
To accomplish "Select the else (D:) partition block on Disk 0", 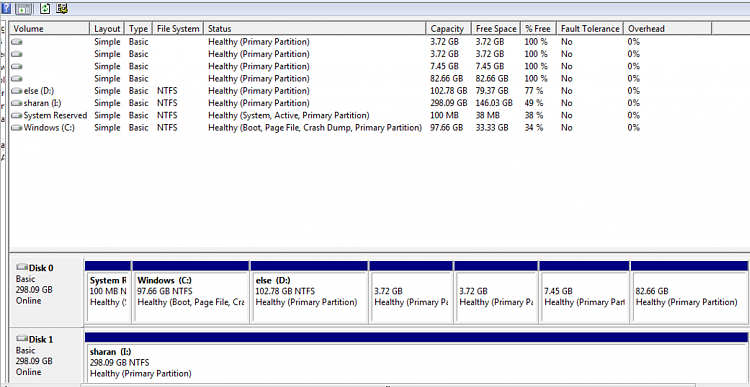I will tap(309, 292).
